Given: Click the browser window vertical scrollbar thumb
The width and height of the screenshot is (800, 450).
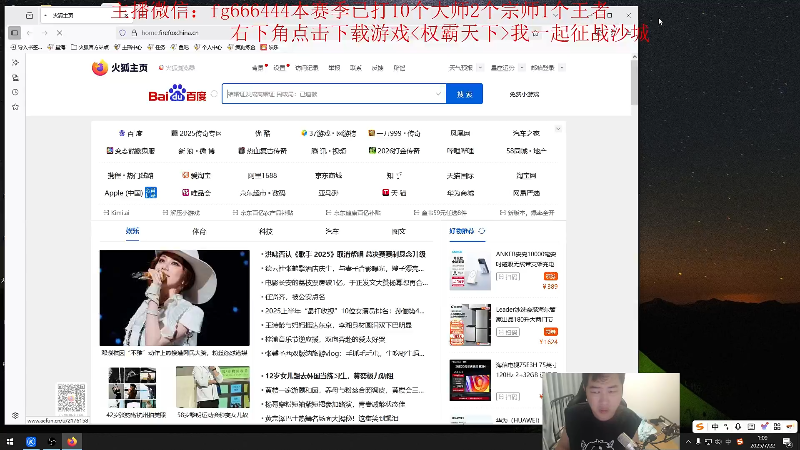Looking at the screenshot, I should 634,82.
